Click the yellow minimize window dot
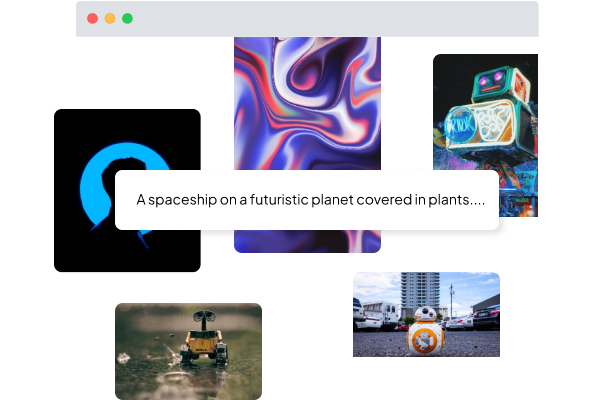Image resolution: width=592 pixels, height=400 pixels. click(x=110, y=19)
